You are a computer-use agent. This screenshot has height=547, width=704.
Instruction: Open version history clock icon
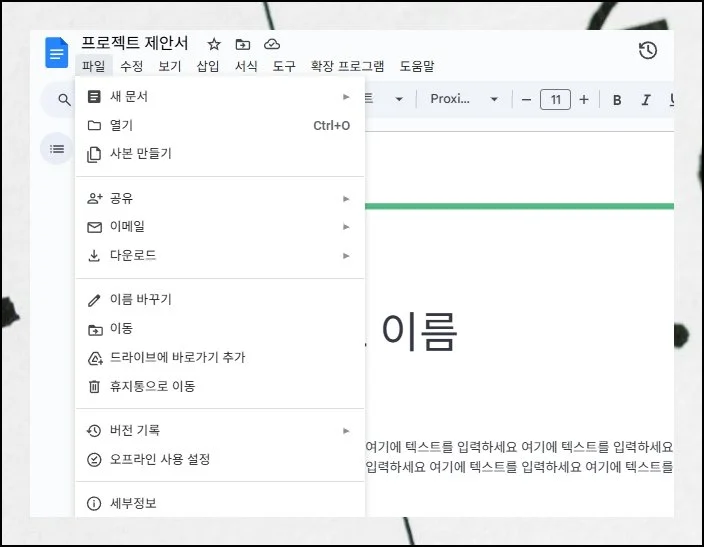coord(648,51)
